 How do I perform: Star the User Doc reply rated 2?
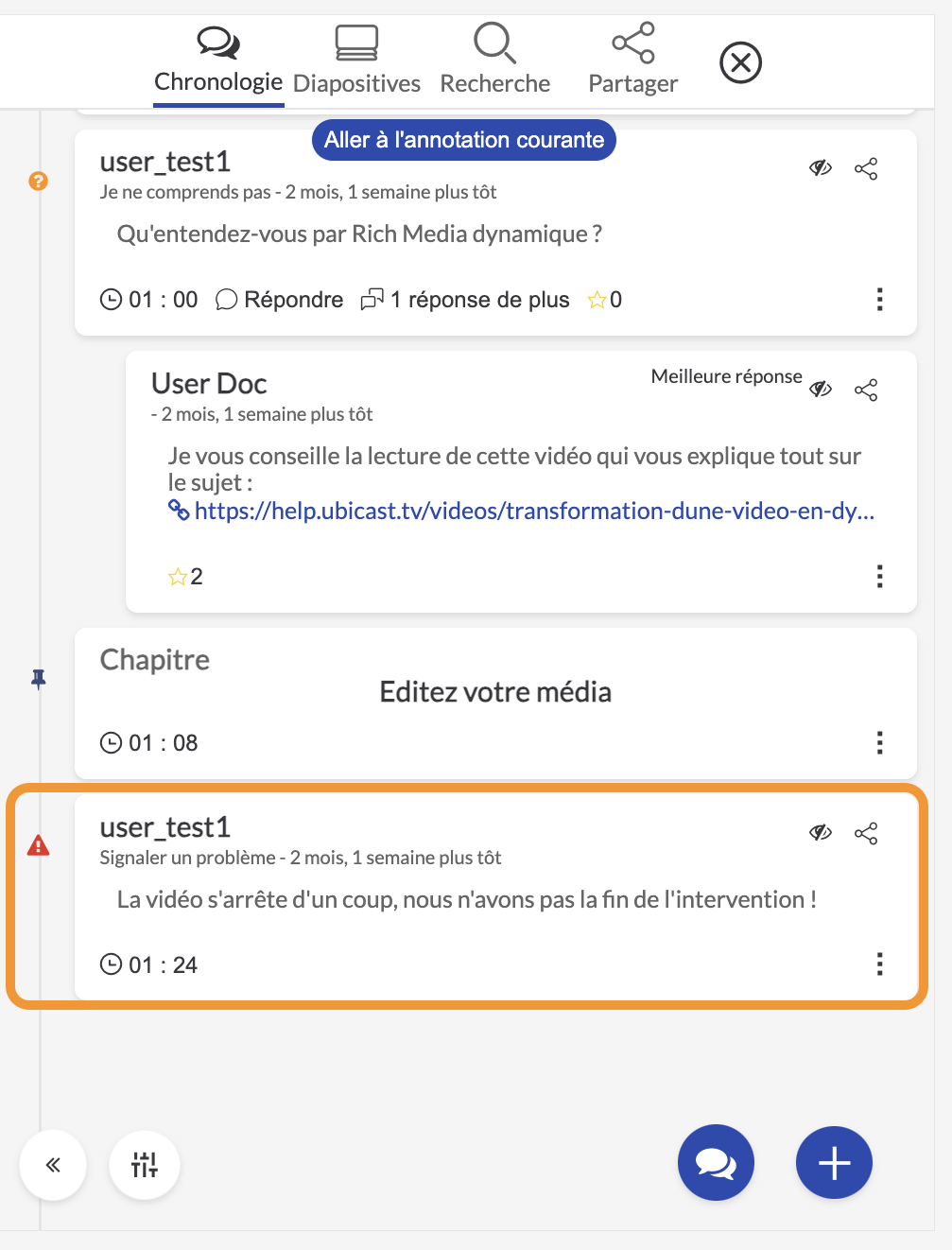click(177, 577)
